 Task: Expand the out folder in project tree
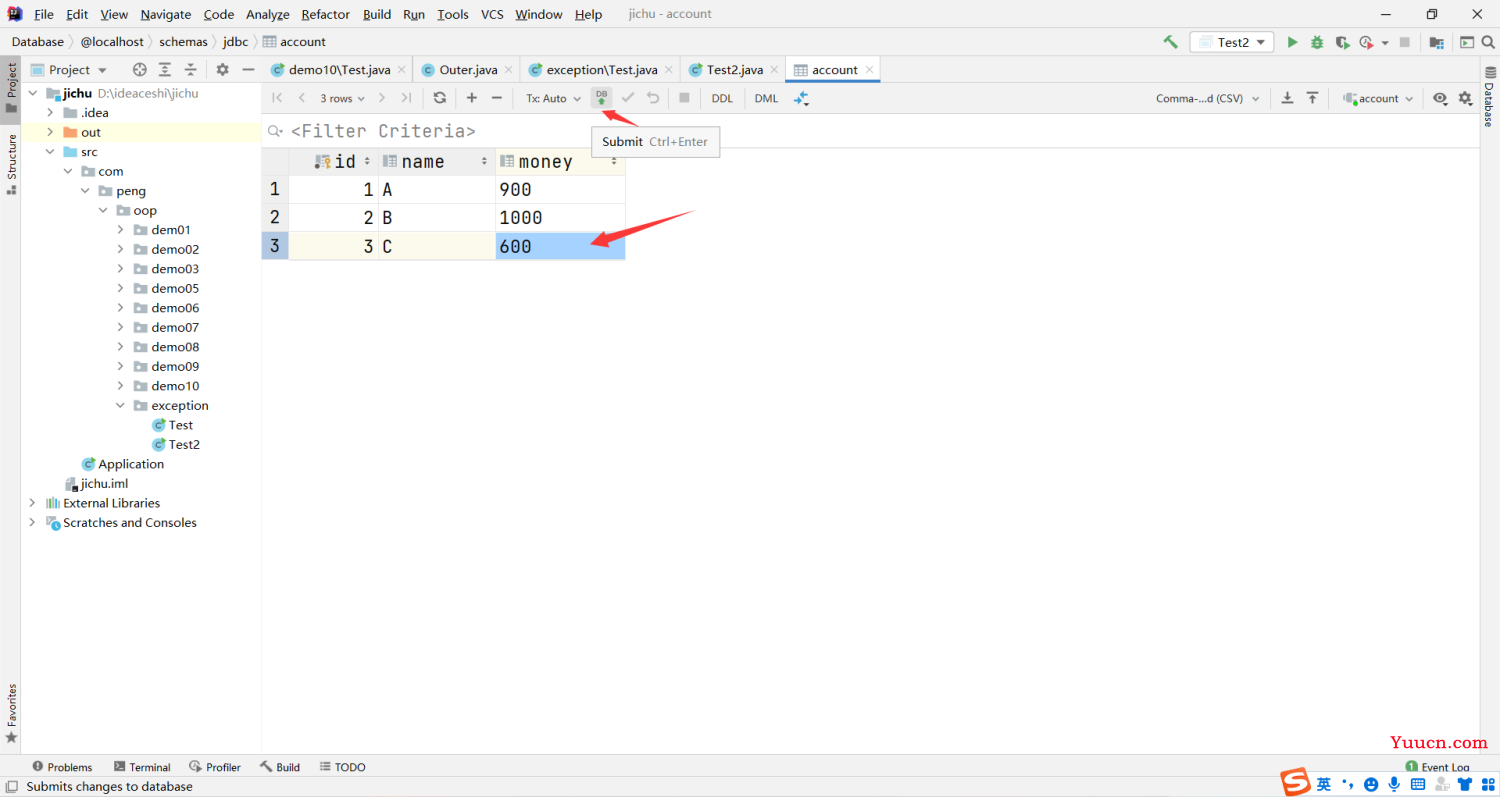[x=50, y=132]
